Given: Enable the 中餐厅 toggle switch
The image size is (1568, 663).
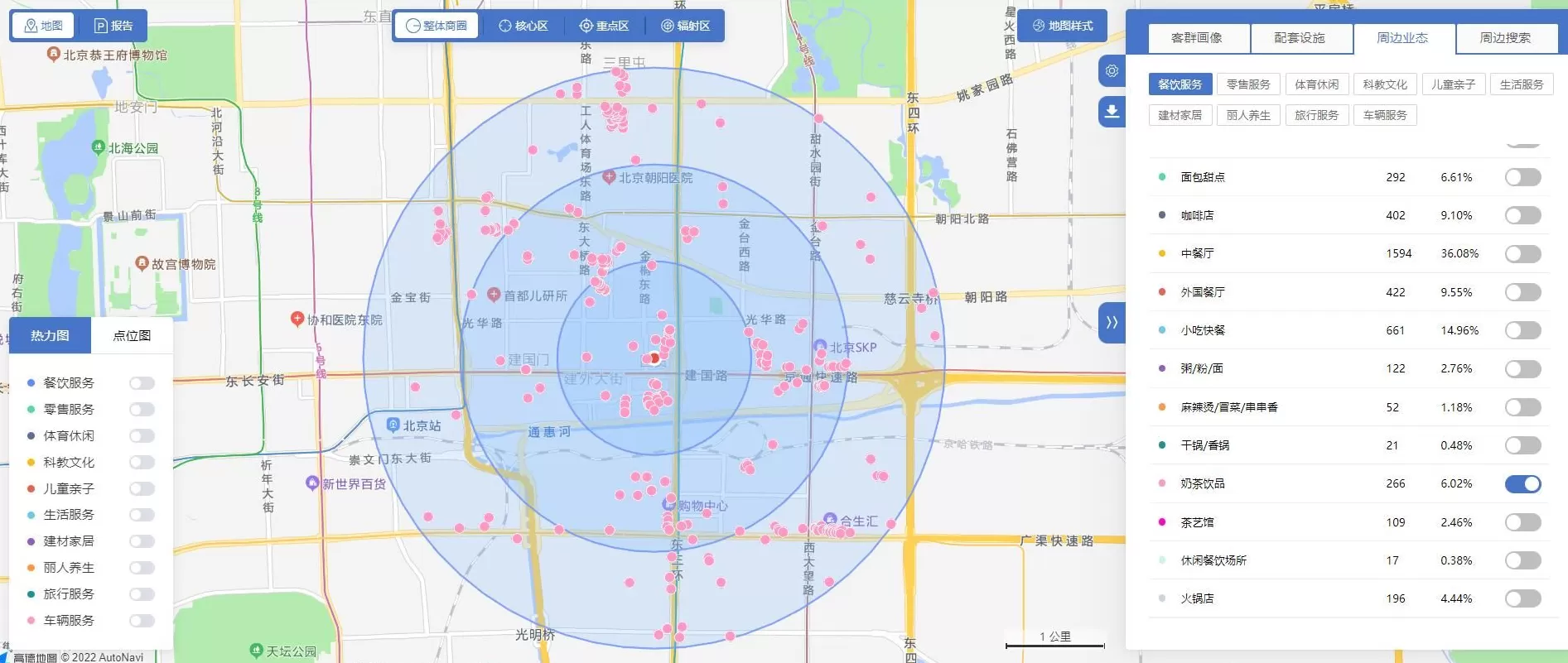Looking at the screenshot, I should tap(1522, 254).
